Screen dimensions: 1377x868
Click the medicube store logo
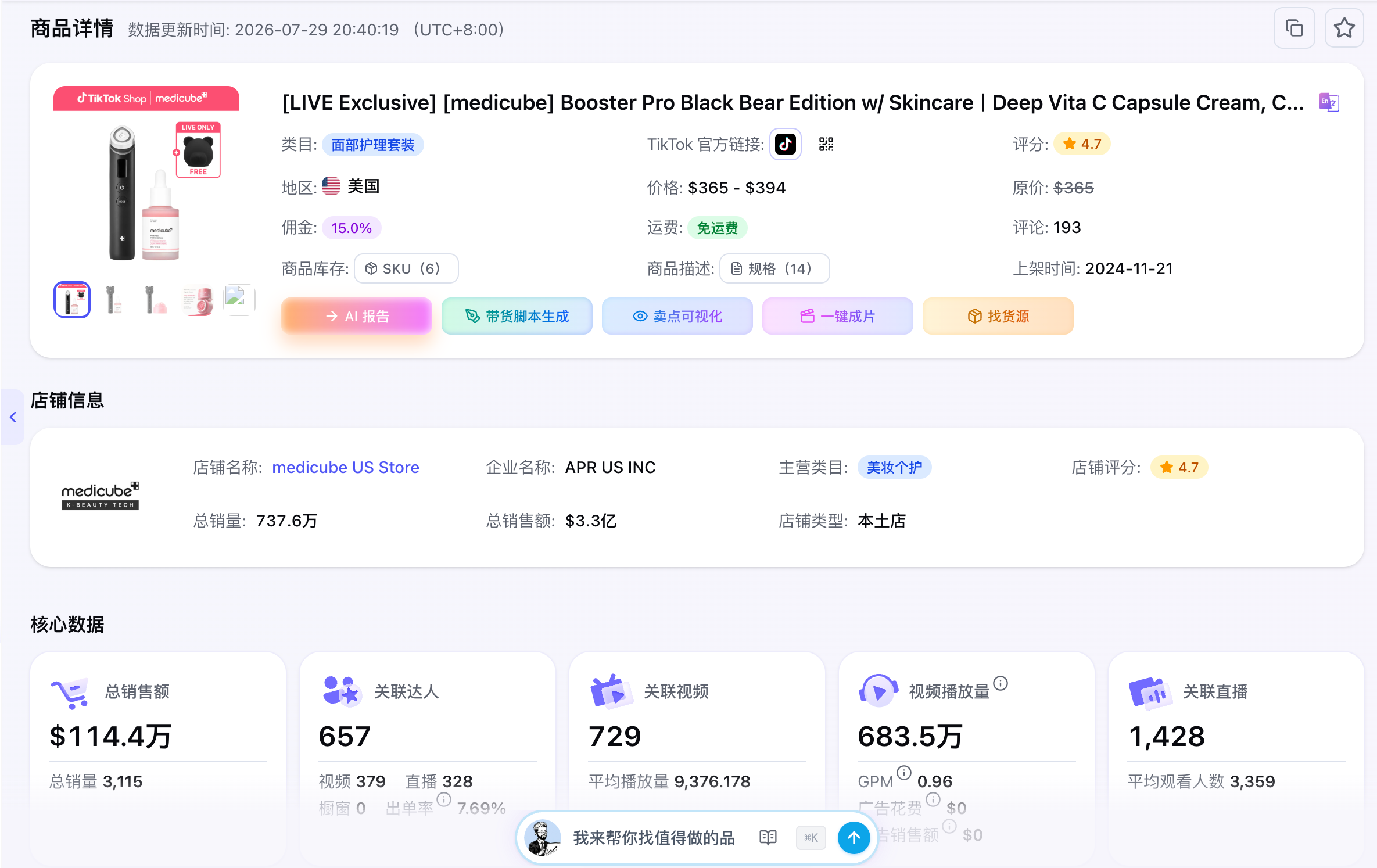(x=101, y=496)
